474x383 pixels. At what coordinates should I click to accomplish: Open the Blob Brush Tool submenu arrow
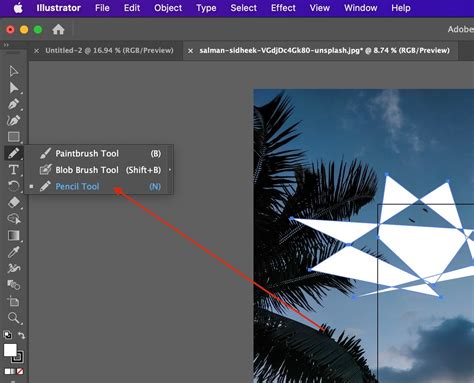pyautogui.click(x=170, y=170)
